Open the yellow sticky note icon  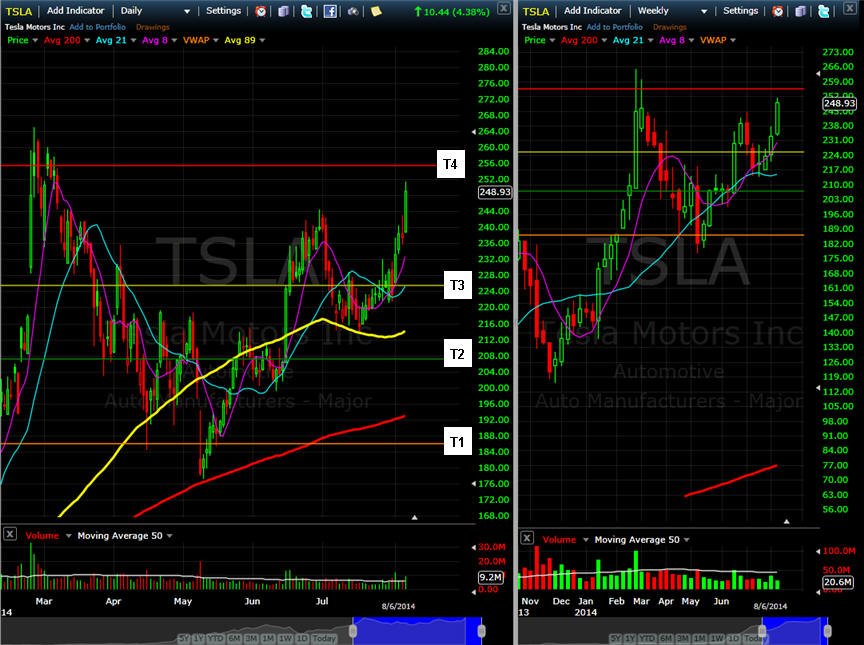[x=376, y=11]
